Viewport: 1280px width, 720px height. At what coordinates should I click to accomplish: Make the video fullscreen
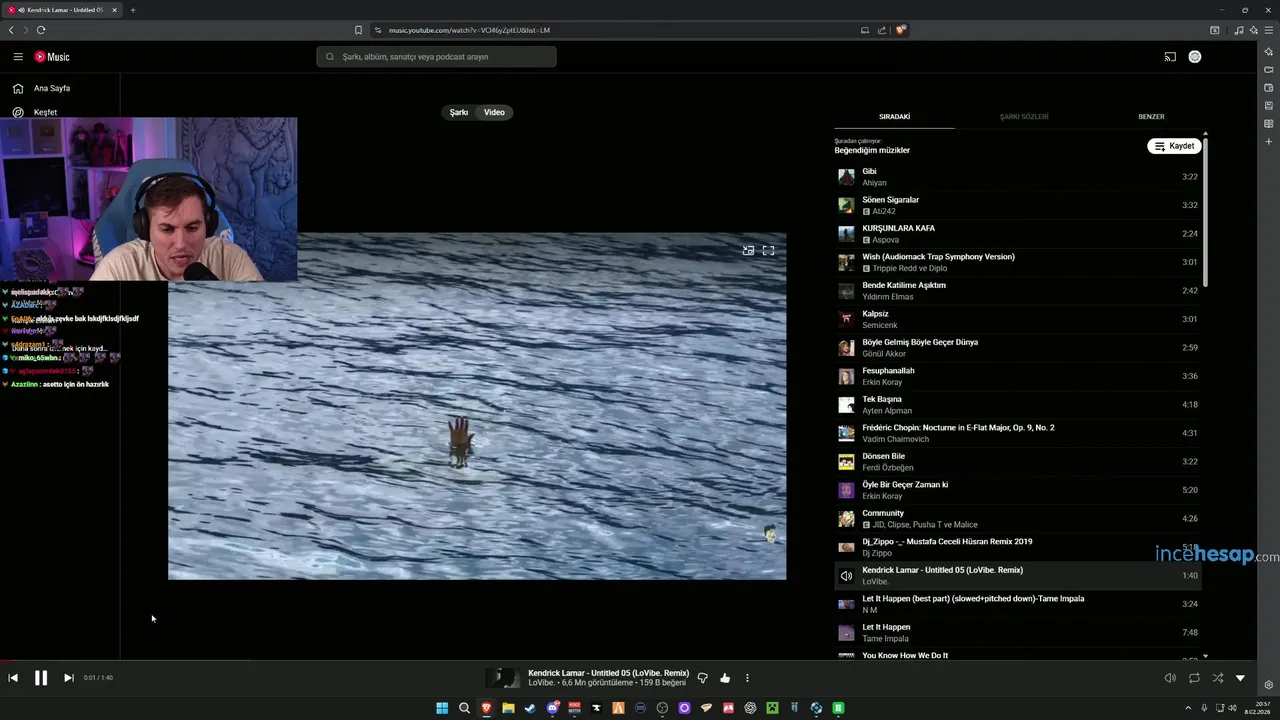(x=768, y=250)
